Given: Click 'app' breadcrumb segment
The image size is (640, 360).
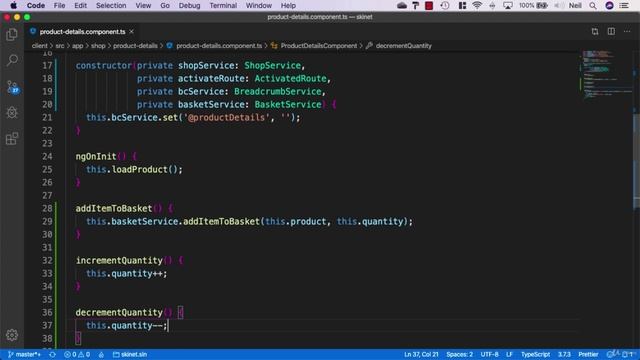Looking at the screenshot, I should pyautogui.click(x=78, y=46).
